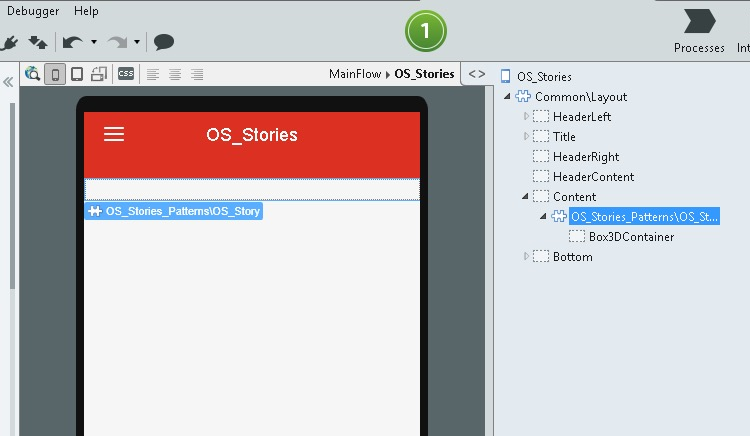
Task: Click OS_Stories in the breadcrumb
Action: 424,74
